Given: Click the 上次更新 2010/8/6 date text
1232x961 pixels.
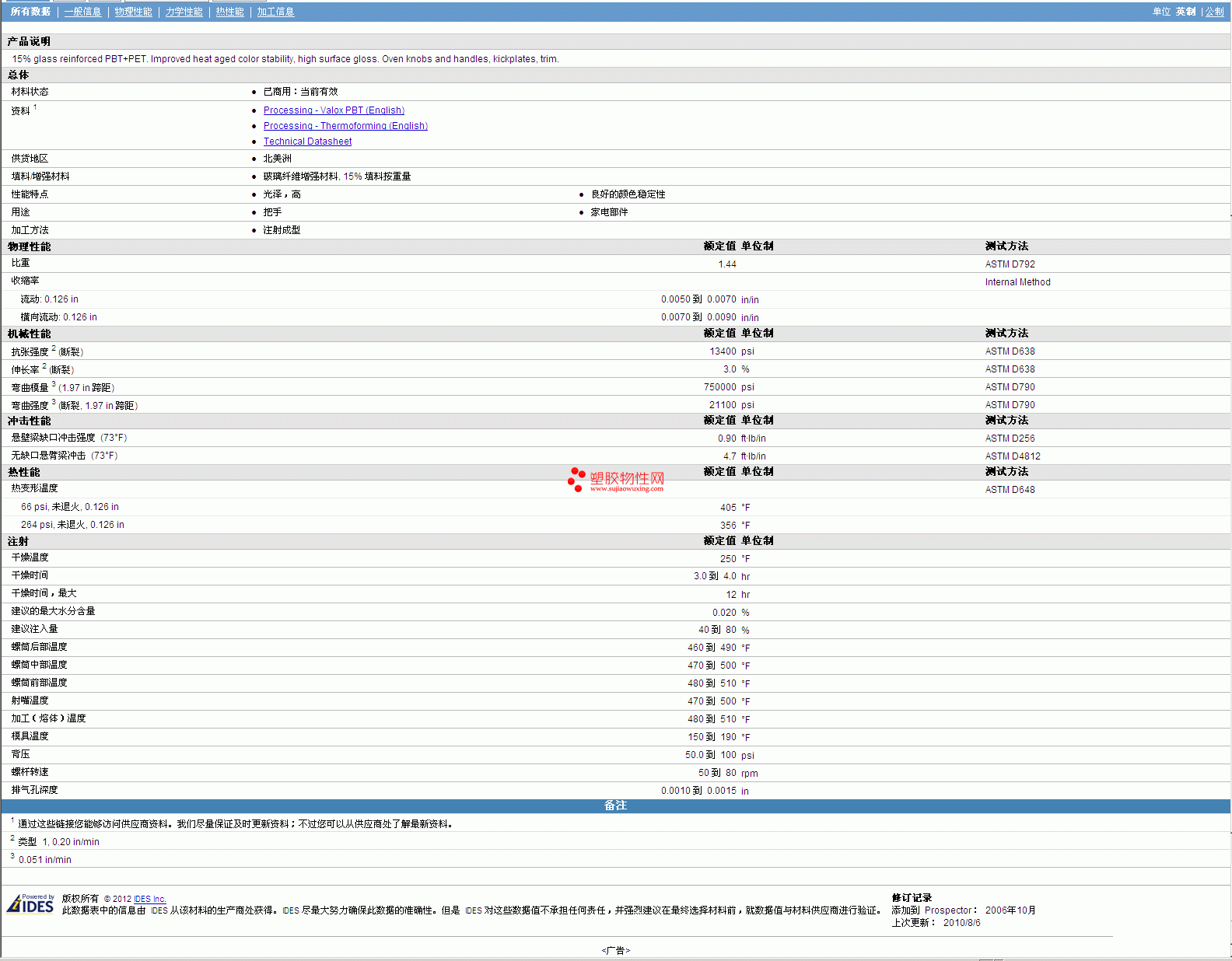Looking at the screenshot, I should coord(936,923).
